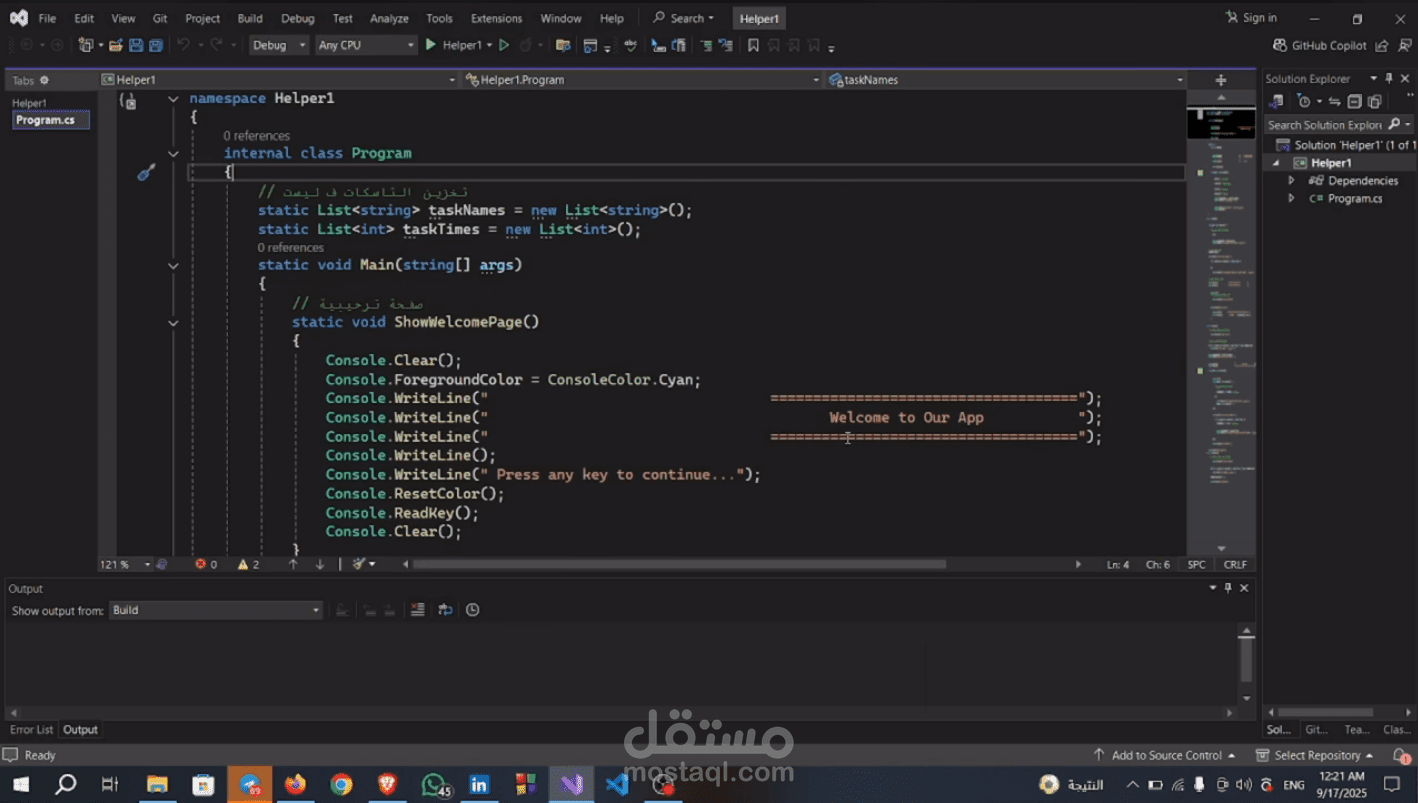Select the Solution 'Helper1' tree row
Screen dimensions: 1418x803
(1345, 145)
